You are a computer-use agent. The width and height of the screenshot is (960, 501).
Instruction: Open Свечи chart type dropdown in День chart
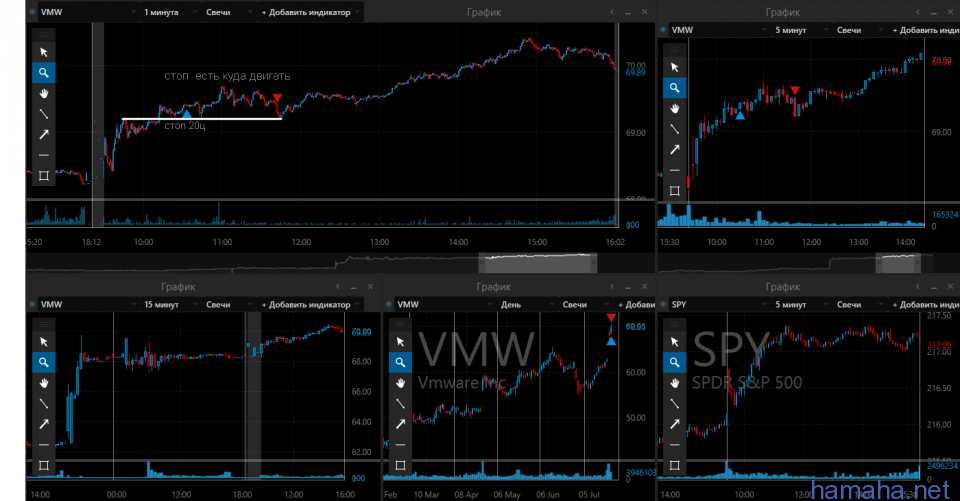tap(585, 304)
